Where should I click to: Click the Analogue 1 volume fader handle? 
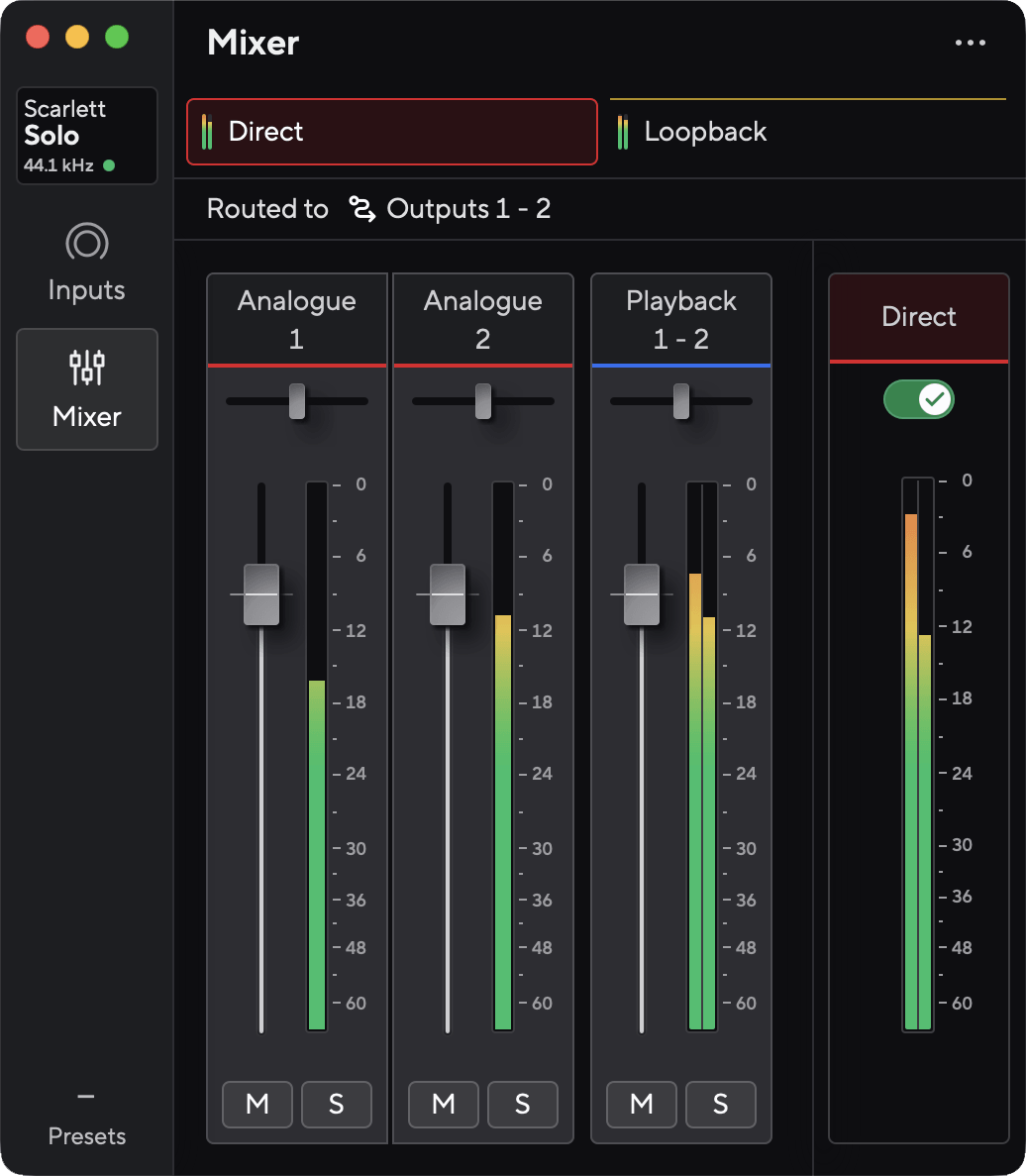coord(261,594)
